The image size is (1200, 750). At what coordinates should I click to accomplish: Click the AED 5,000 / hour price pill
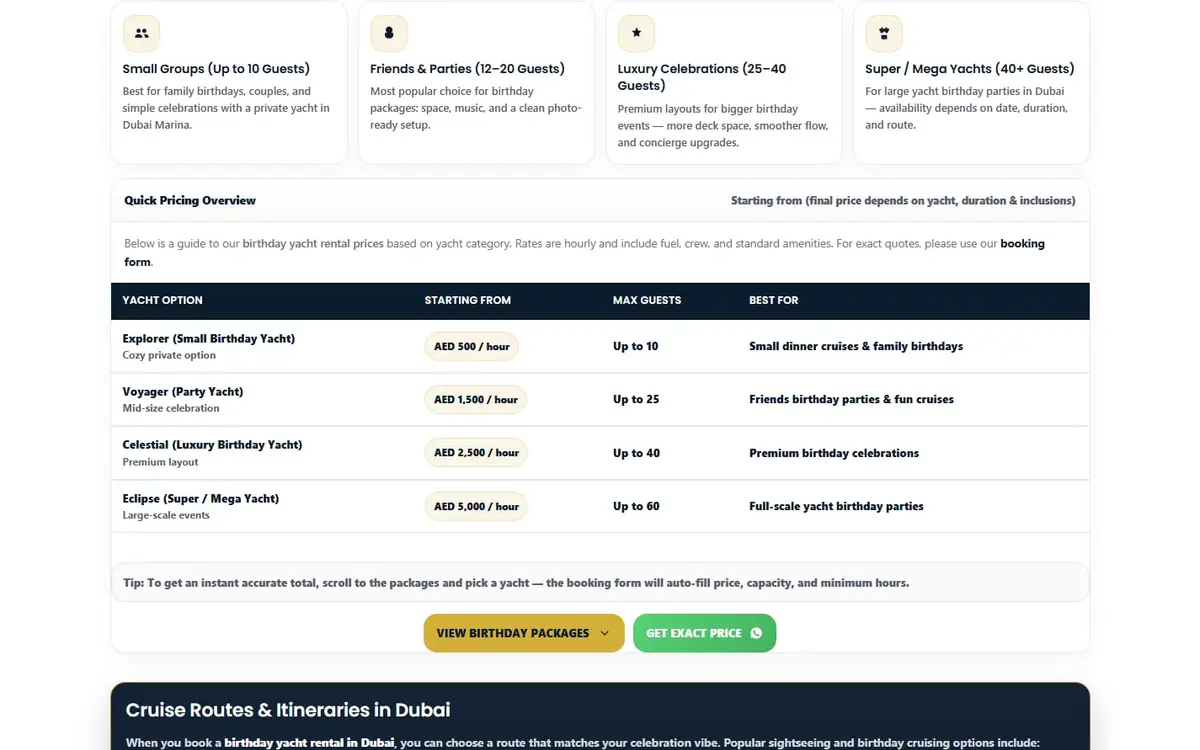[x=476, y=506]
